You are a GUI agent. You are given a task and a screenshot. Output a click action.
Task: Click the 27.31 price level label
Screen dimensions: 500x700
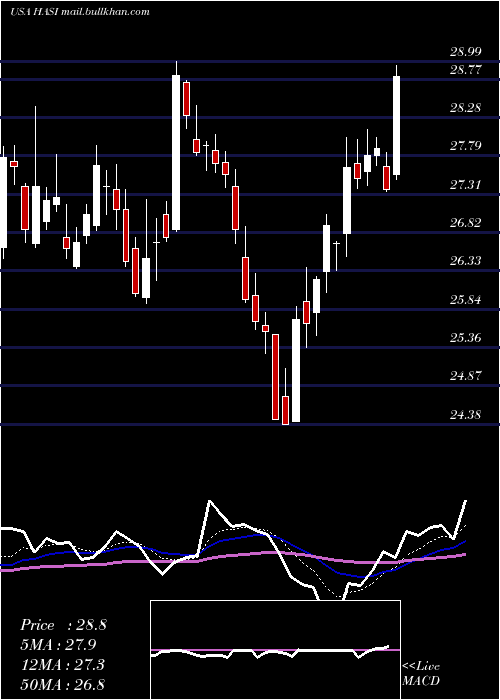pyautogui.click(x=466, y=184)
